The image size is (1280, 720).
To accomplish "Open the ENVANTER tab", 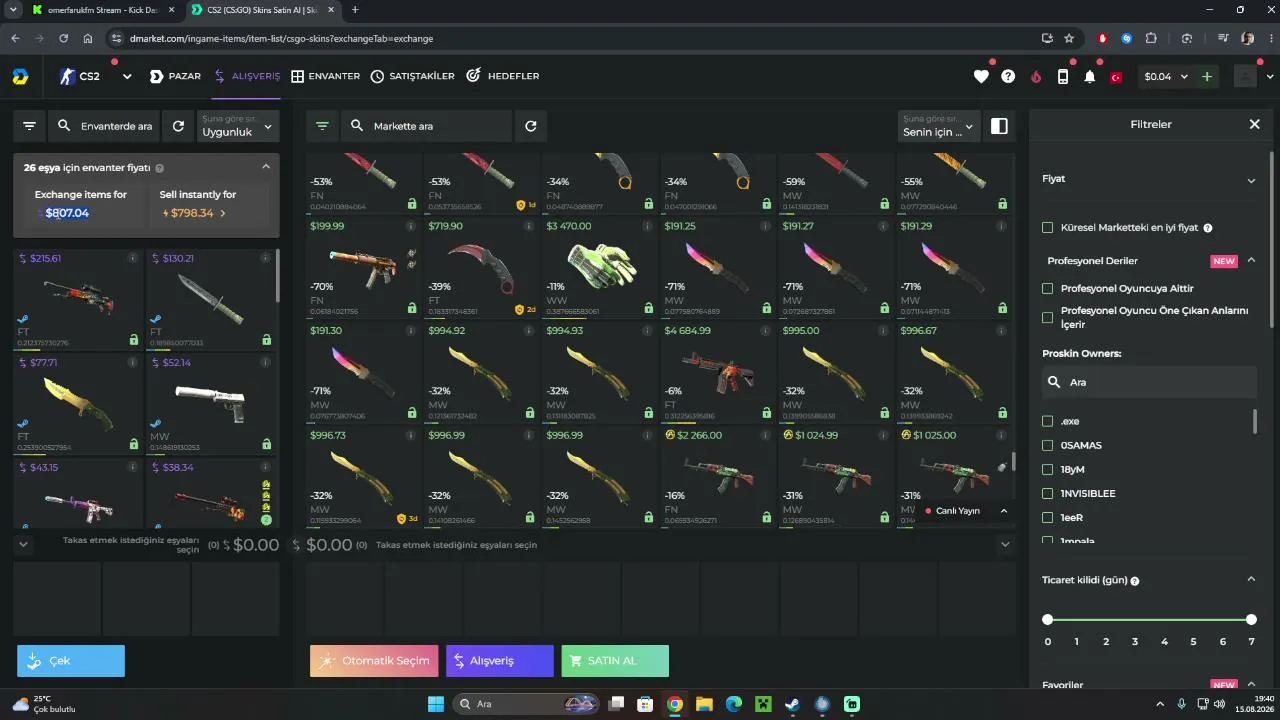I will click(x=326, y=76).
